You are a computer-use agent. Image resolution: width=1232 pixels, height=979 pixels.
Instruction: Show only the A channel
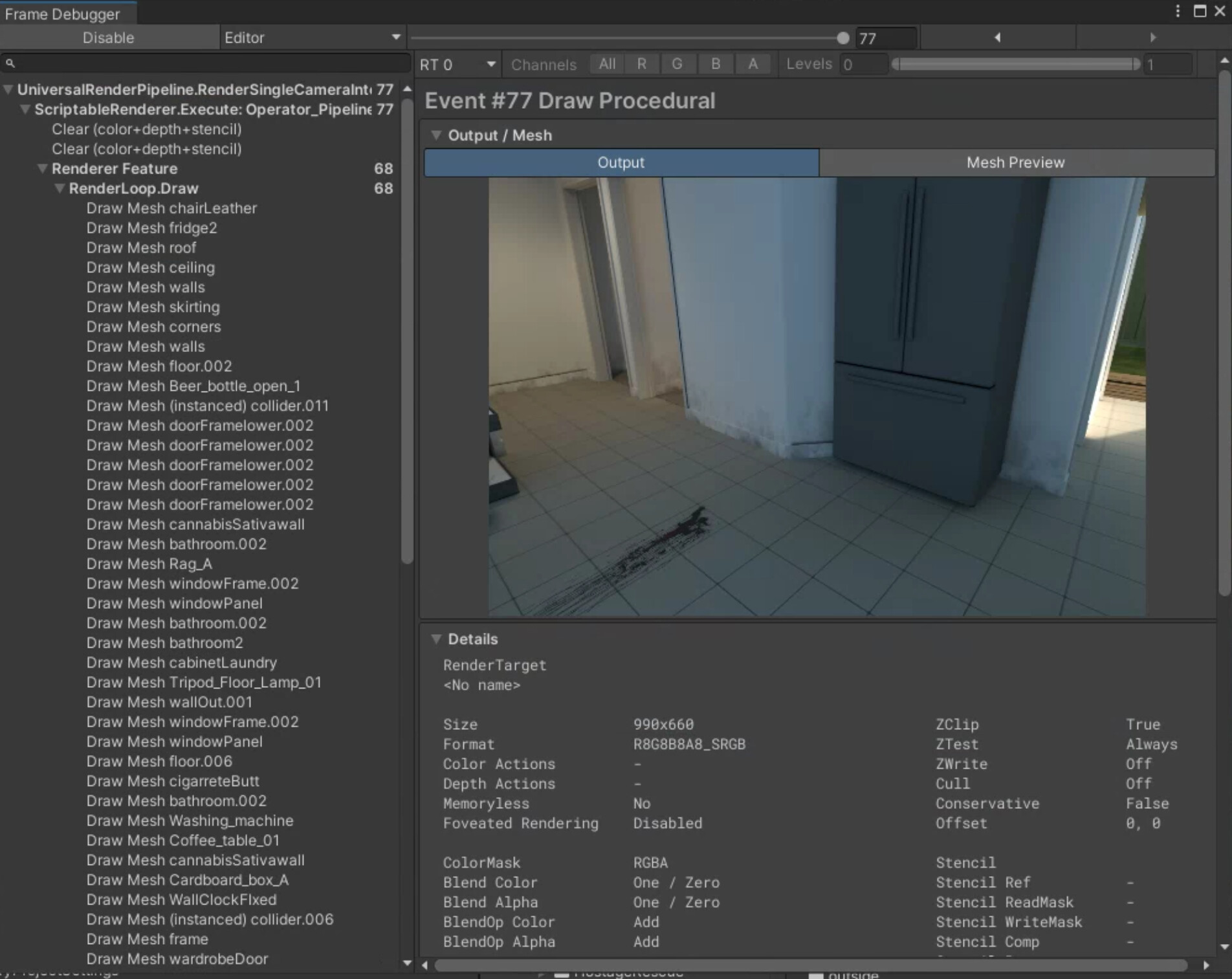click(x=753, y=63)
